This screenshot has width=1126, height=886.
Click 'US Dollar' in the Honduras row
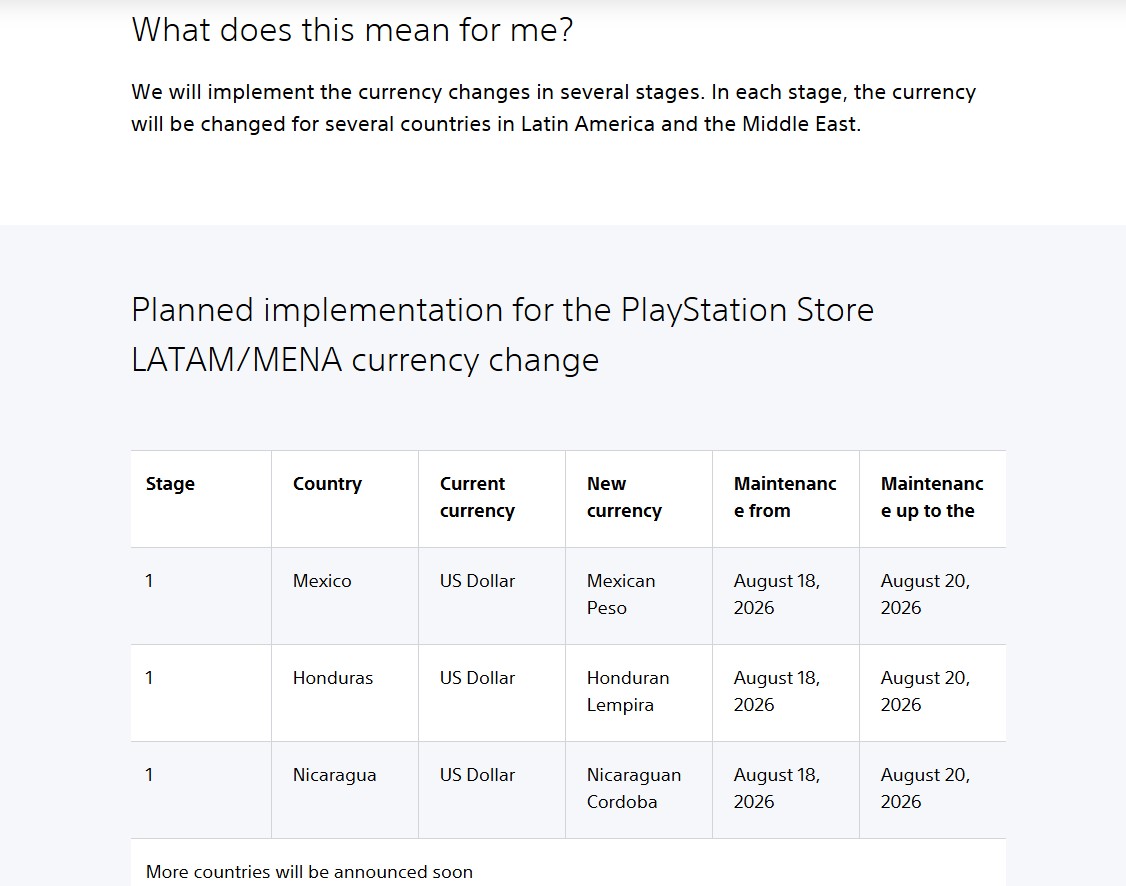click(x=478, y=678)
